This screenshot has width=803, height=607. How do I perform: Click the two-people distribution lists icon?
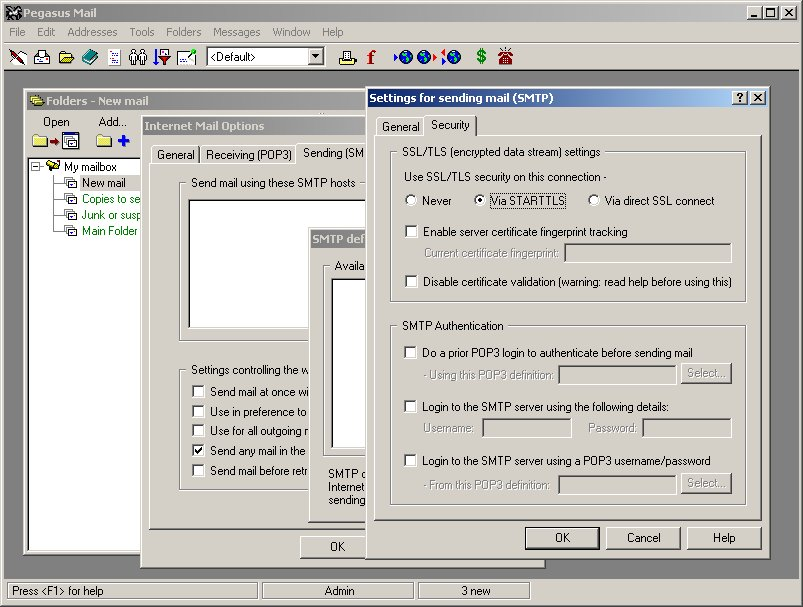coord(138,57)
